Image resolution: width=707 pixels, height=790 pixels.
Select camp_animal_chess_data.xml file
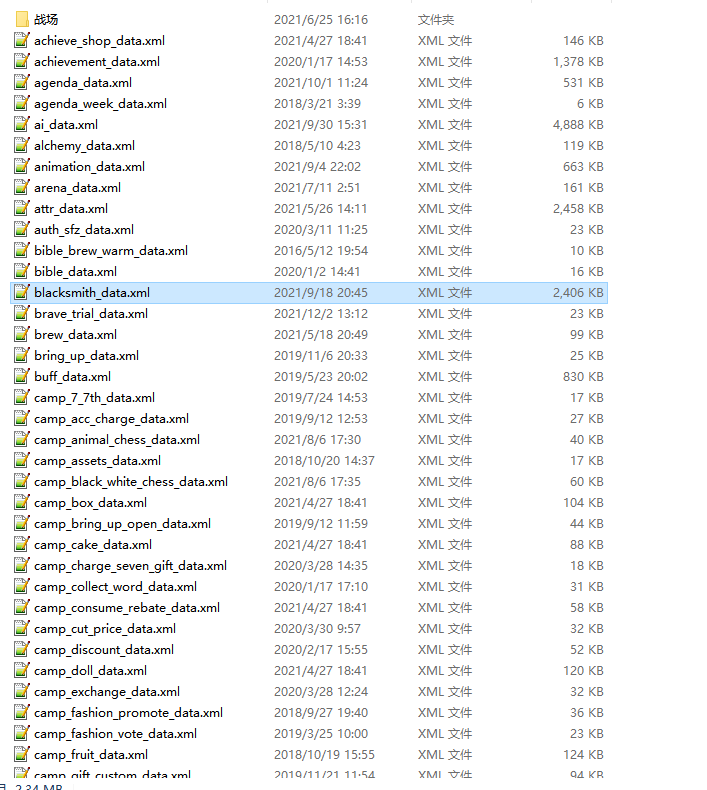click(x=116, y=440)
